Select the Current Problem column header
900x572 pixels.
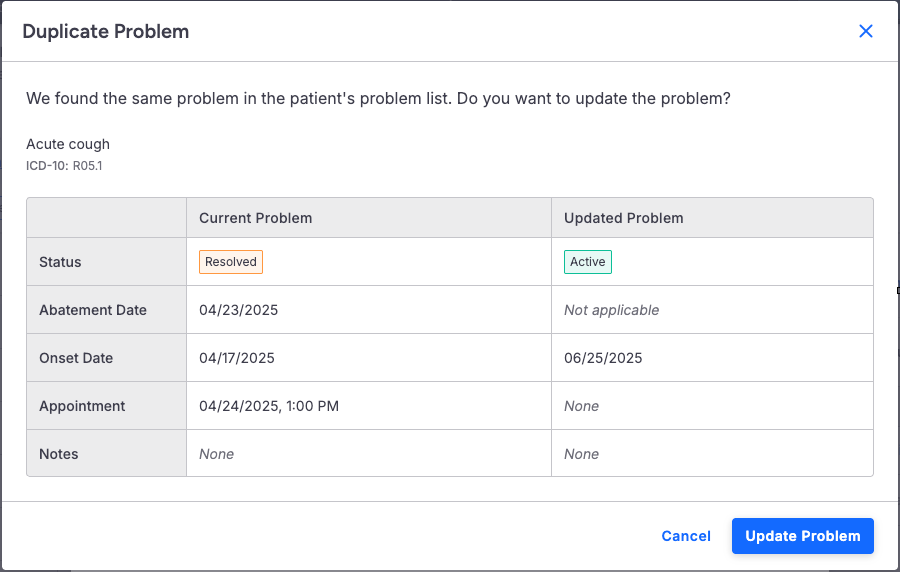click(256, 218)
